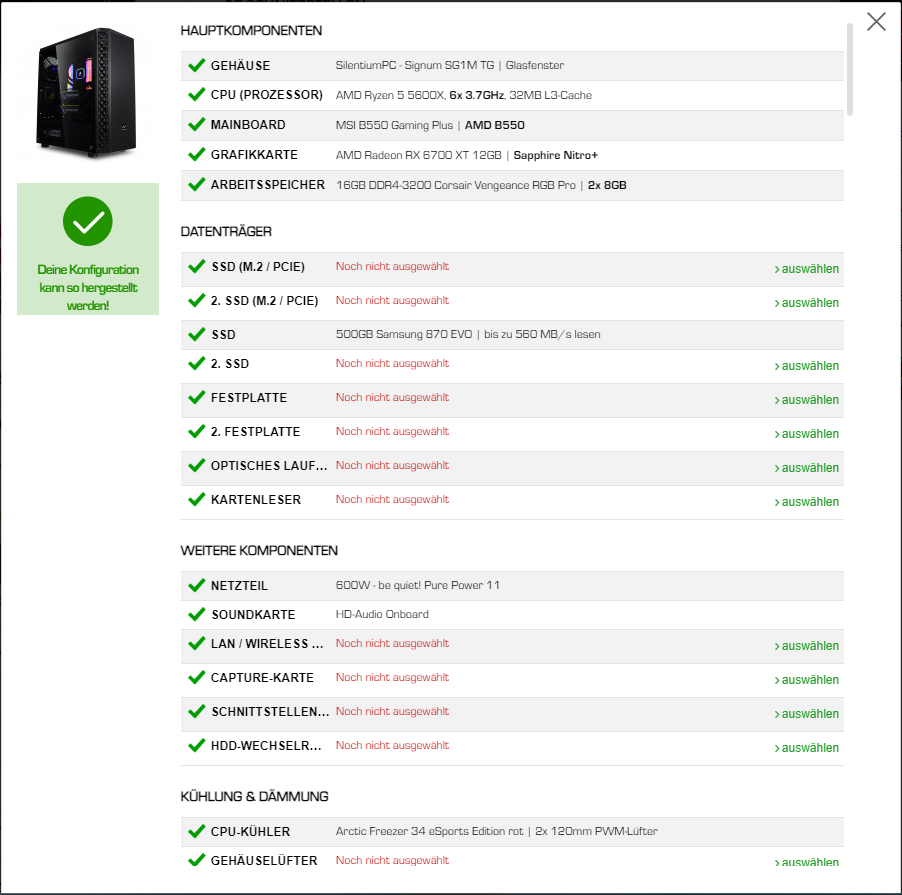Click the checkmark icon beside KARTENLESER
This screenshot has height=895, width=902.
click(x=197, y=499)
